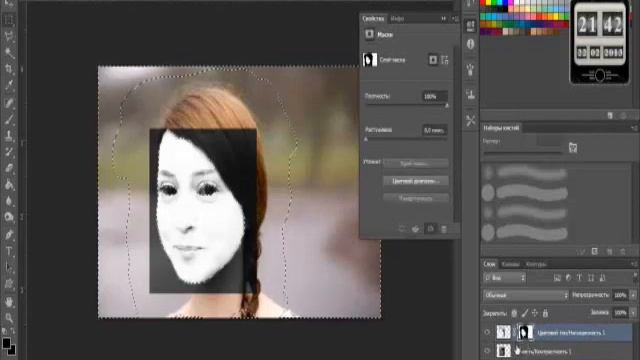
Task: Select the History Brush tool
Action: (9, 152)
